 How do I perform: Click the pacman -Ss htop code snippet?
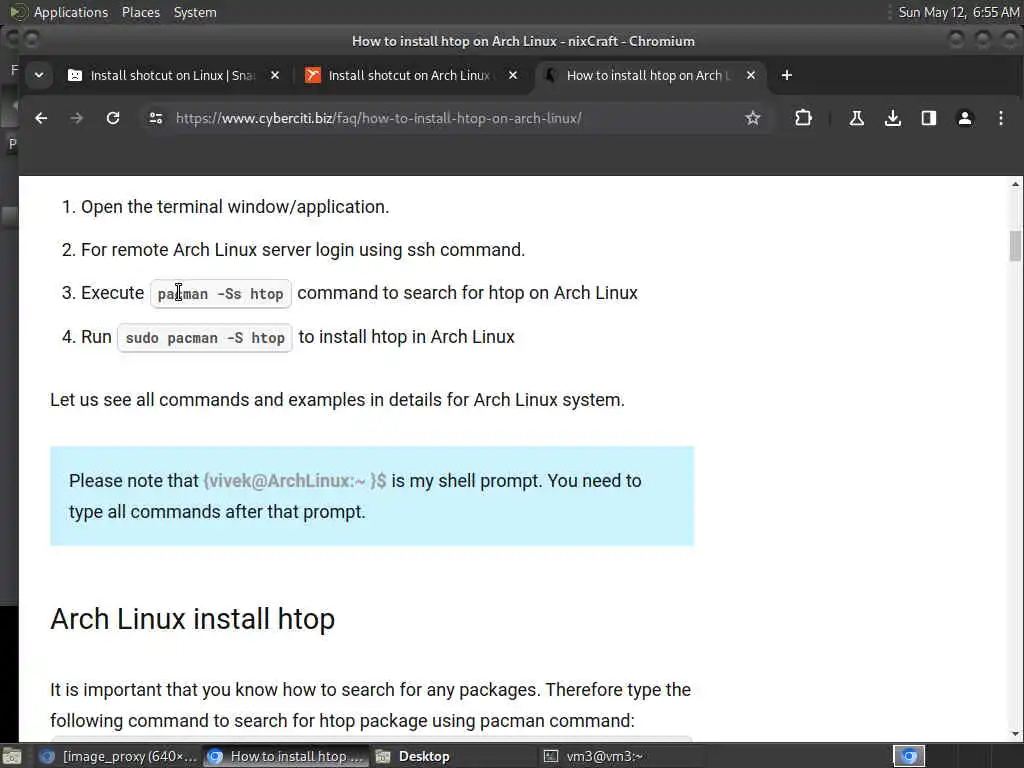(x=221, y=294)
